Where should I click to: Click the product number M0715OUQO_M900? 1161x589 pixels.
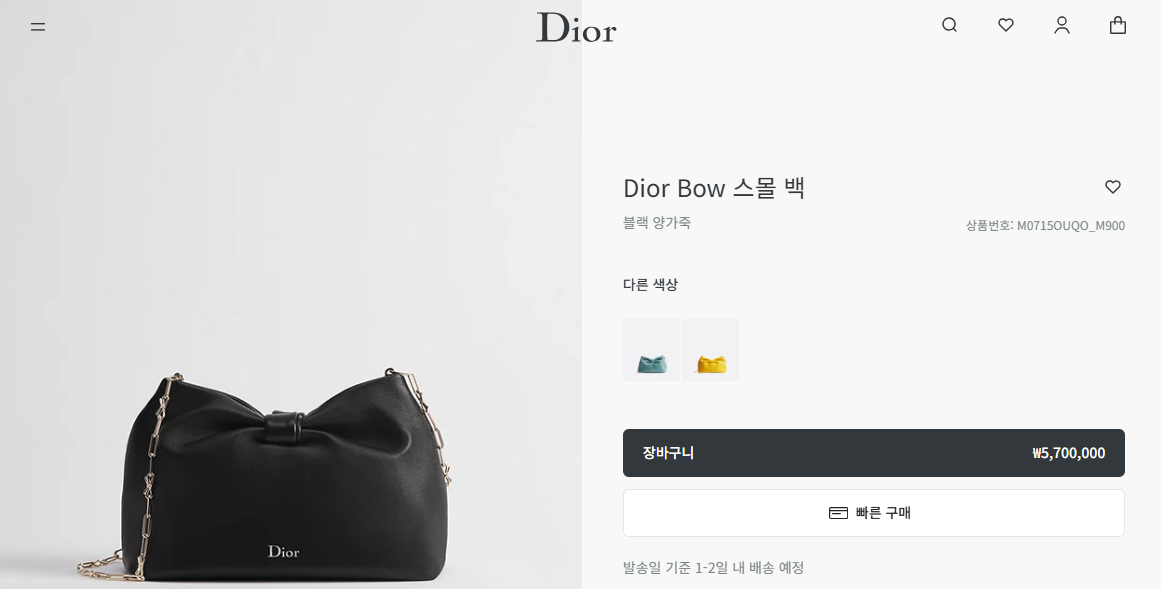(1071, 226)
